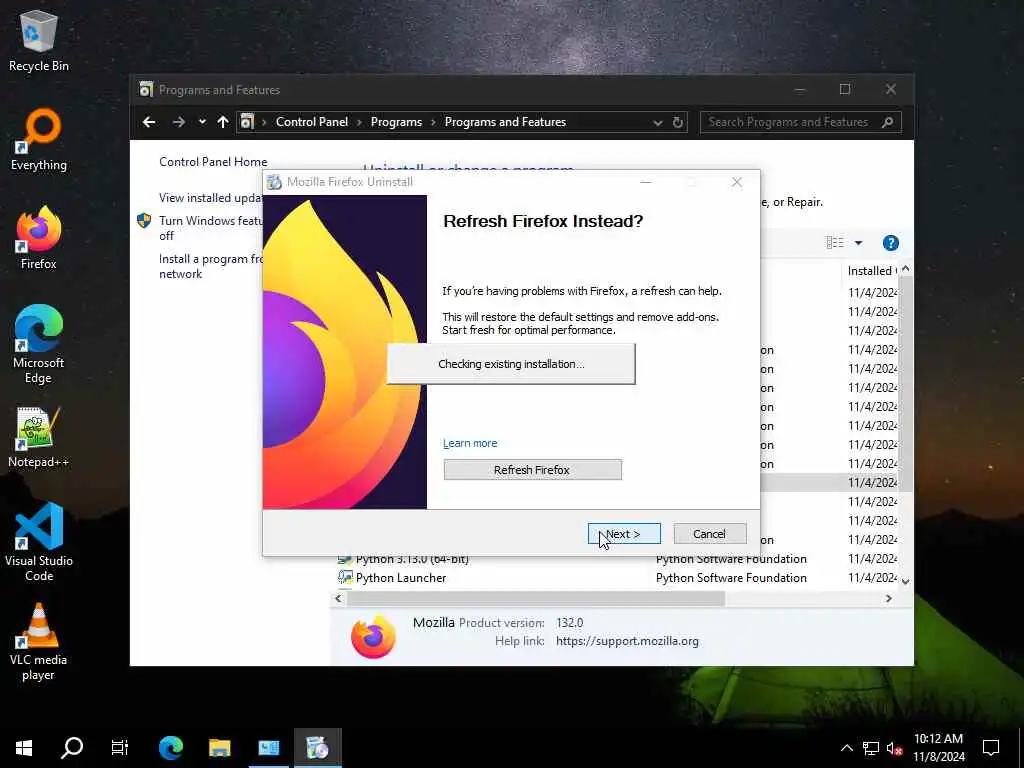Click the search magnifier in Programs and Features
Image resolution: width=1024 pixels, height=768 pixels.
pyautogui.click(x=888, y=122)
